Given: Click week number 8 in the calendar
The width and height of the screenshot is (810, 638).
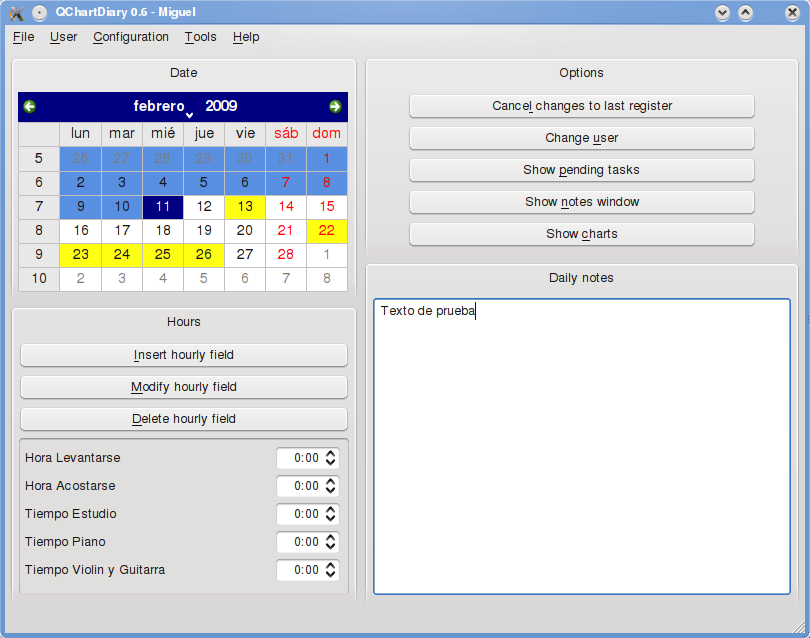Looking at the screenshot, I should (39, 231).
